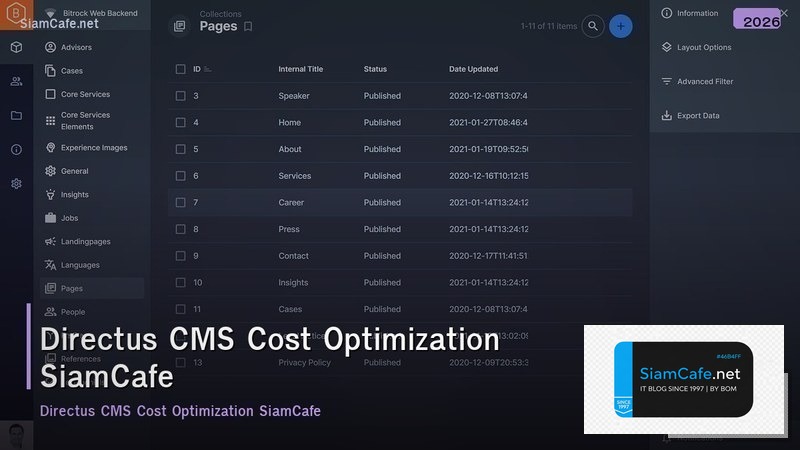Click the bookmark icon next to Pages title
Viewport: 800px width, 450px height.
click(x=248, y=27)
